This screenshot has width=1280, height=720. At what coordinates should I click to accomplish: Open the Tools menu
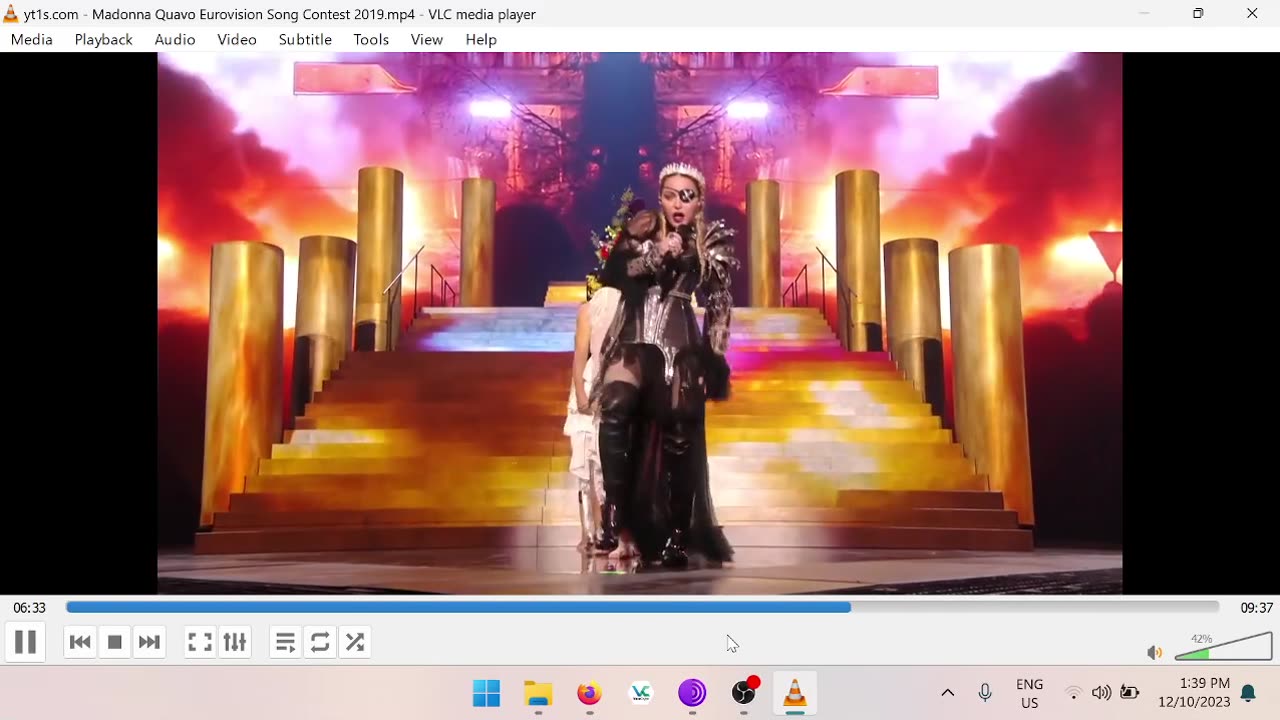point(371,39)
